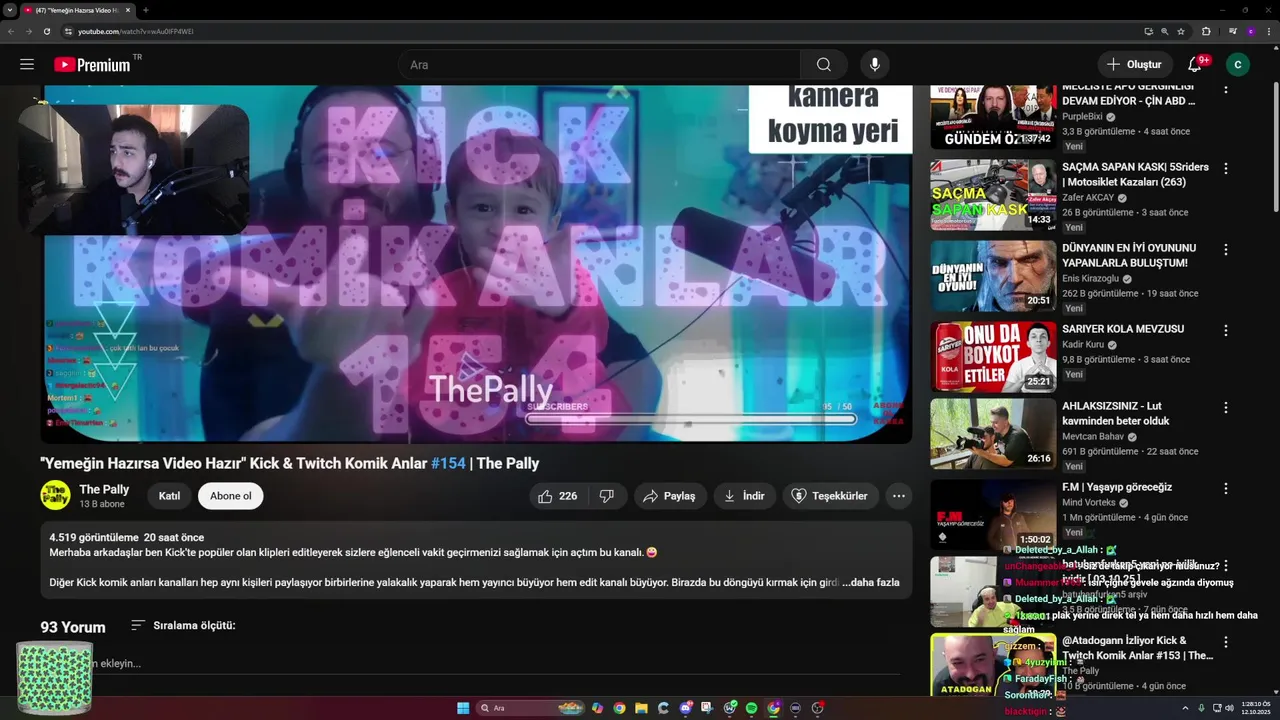Open hashtag #154 link in title
The height and width of the screenshot is (720, 1280).
tap(448, 463)
